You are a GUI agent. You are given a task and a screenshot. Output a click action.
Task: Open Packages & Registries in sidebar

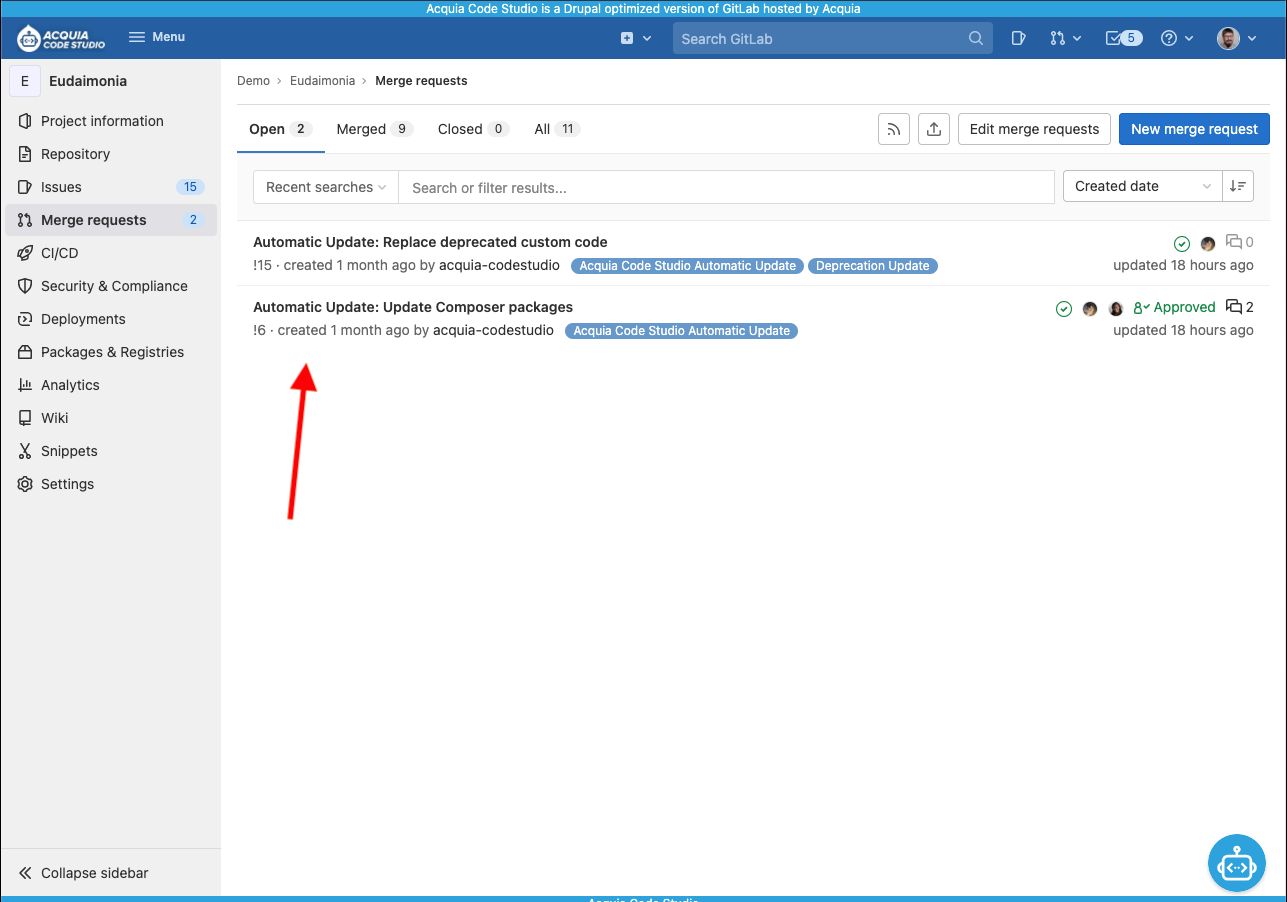110,352
